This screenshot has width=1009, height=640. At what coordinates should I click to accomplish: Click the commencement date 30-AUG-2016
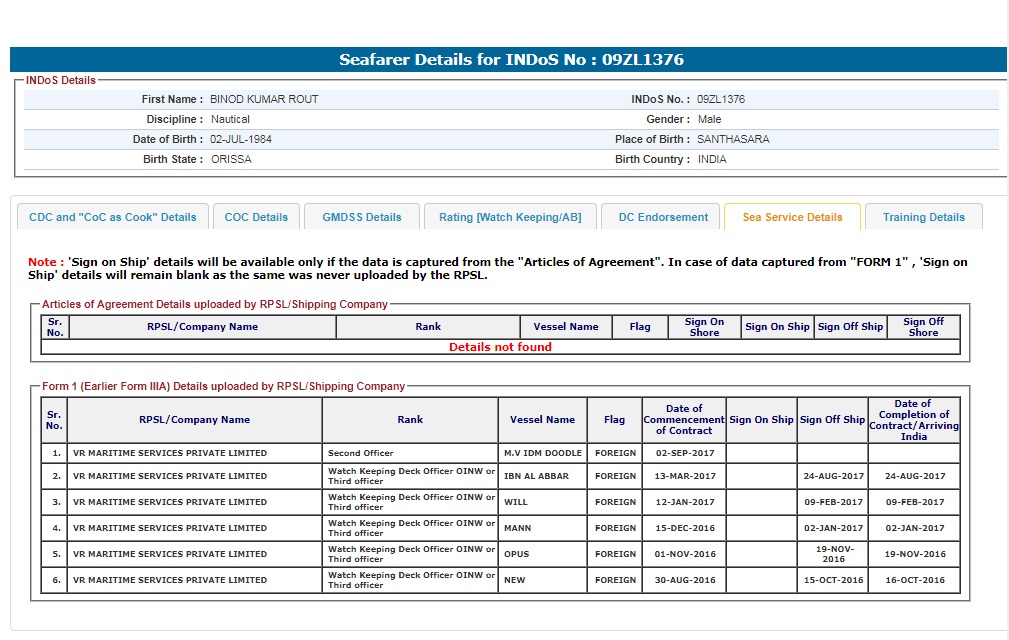tap(684, 580)
